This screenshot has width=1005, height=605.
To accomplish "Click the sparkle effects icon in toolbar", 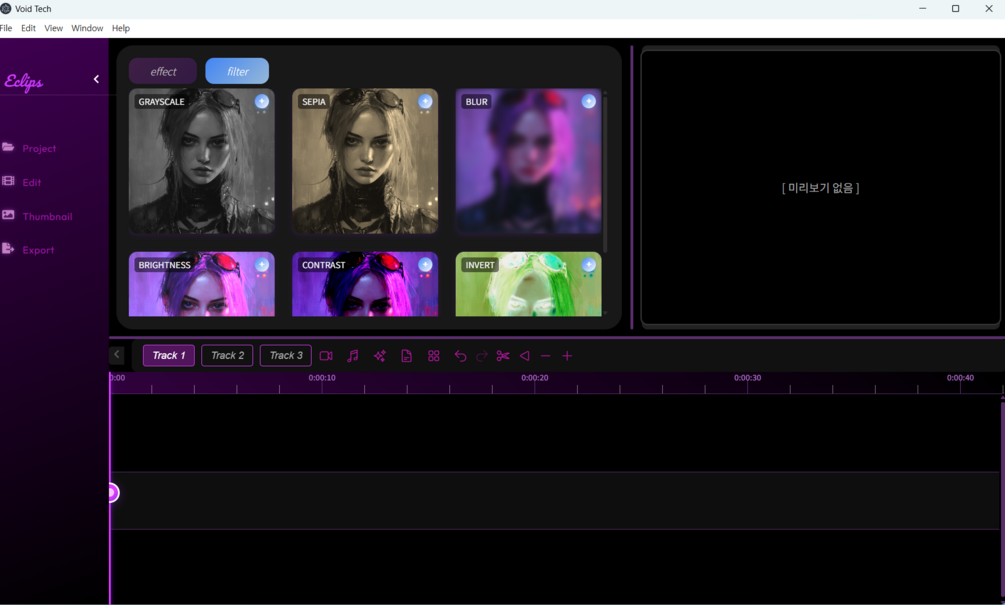I will coord(379,356).
